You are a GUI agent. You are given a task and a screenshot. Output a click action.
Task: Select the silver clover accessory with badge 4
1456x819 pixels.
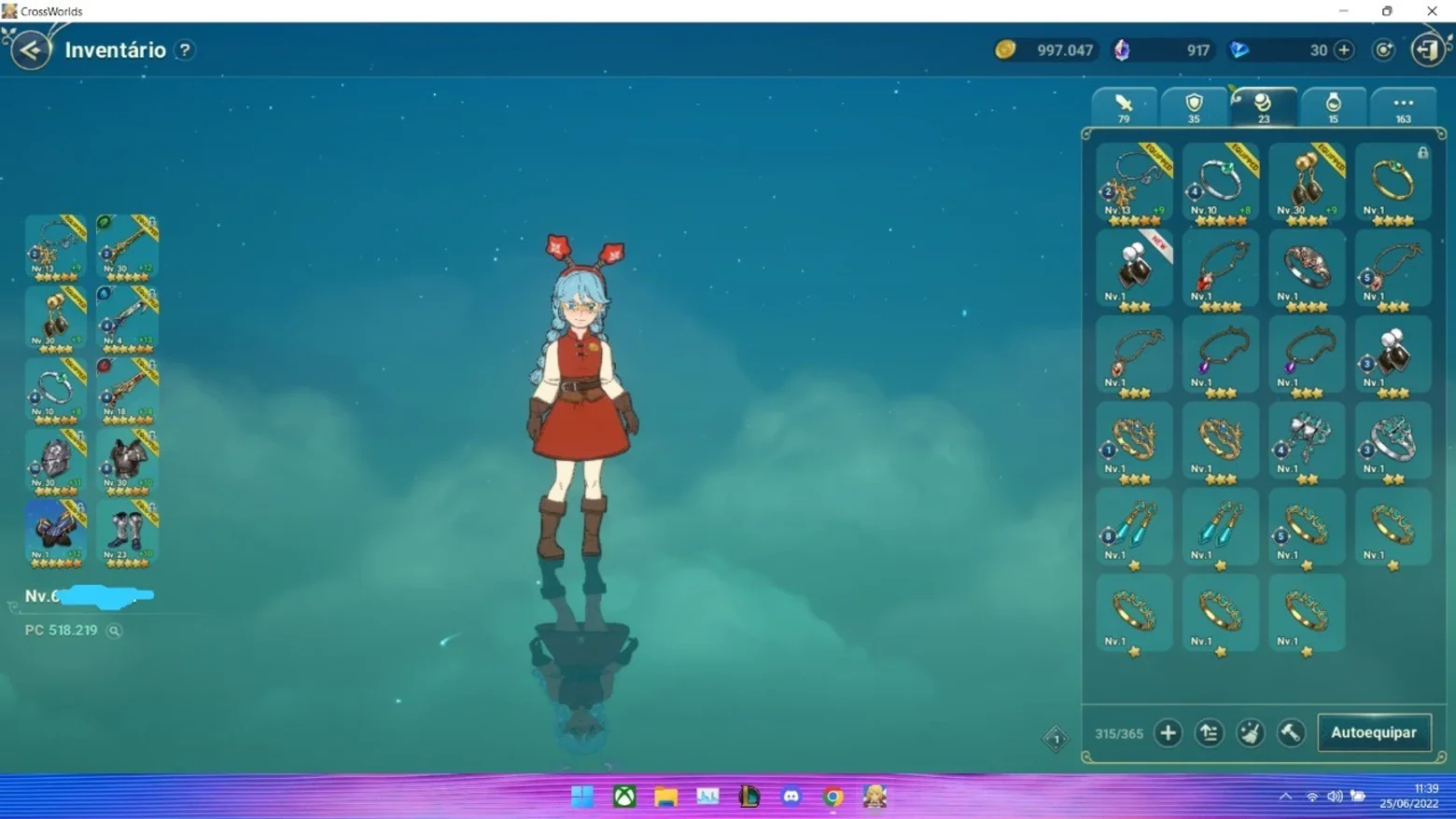point(1307,443)
